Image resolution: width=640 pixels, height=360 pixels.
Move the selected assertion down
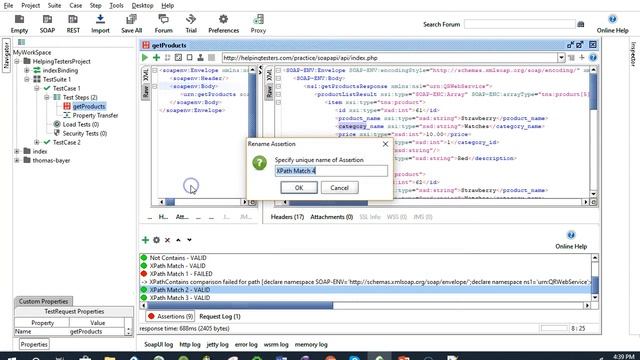pos(189,240)
